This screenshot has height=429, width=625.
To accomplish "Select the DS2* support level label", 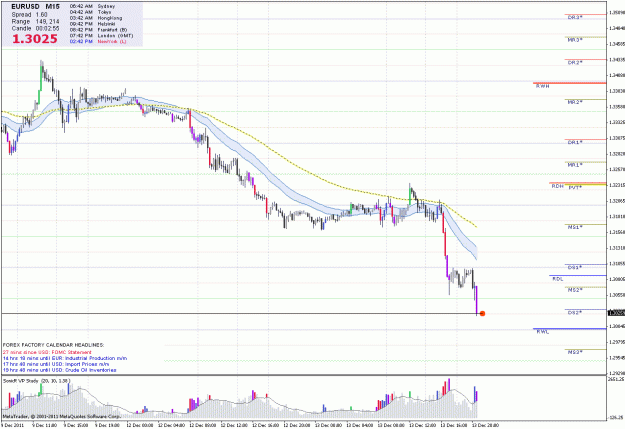I will 575,313.
